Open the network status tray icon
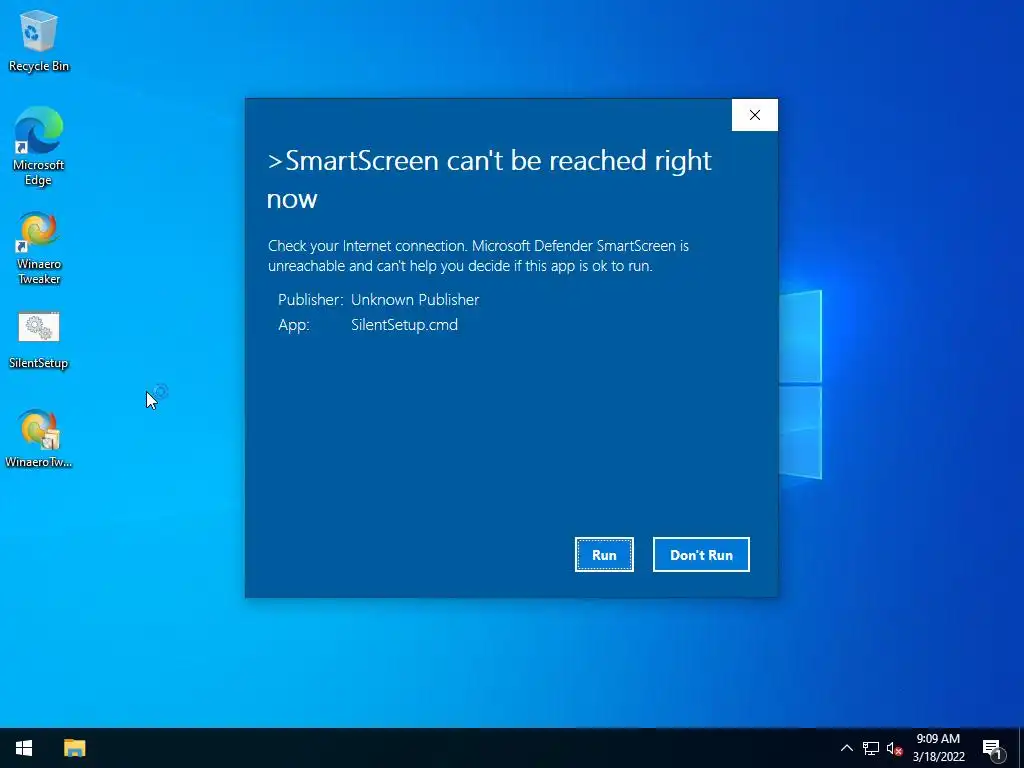 pyautogui.click(x=871, y=748)
